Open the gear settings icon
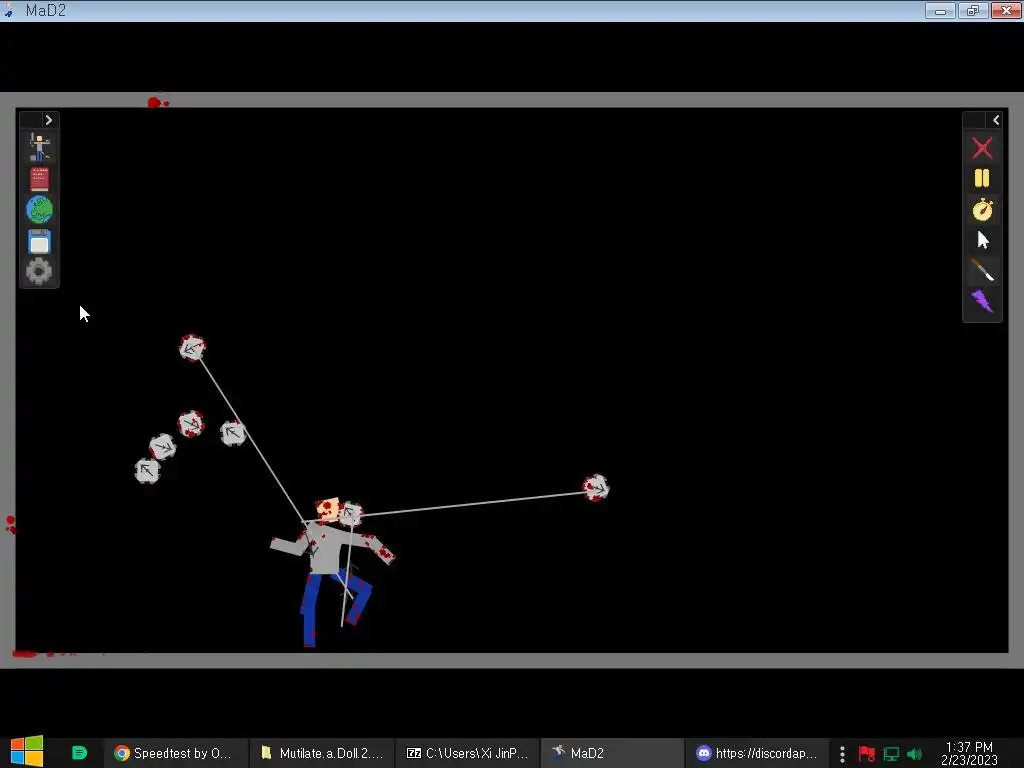The width and height of the screenshot is (1024, 768). coord(39,271)
